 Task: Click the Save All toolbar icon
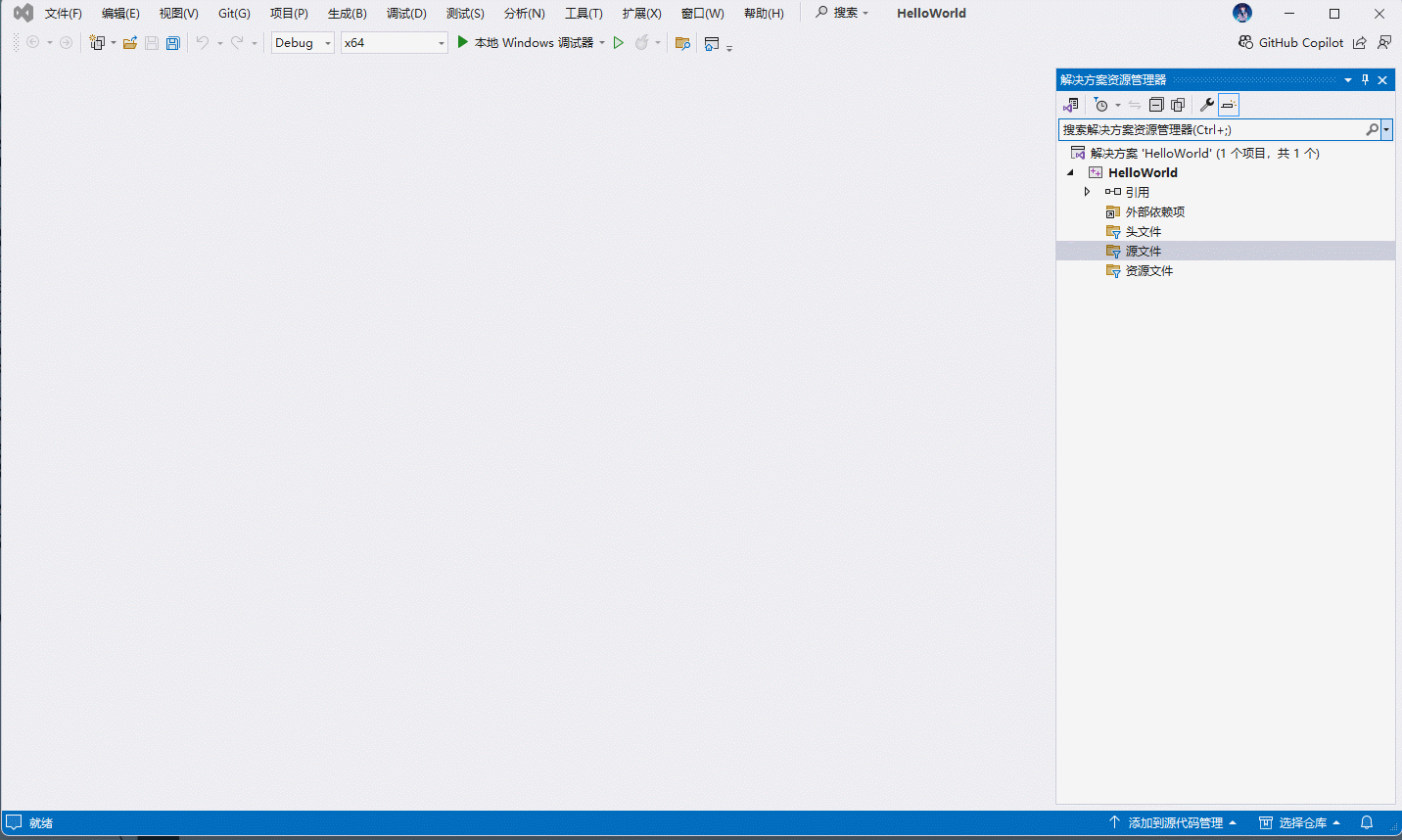tap(173, 43)
